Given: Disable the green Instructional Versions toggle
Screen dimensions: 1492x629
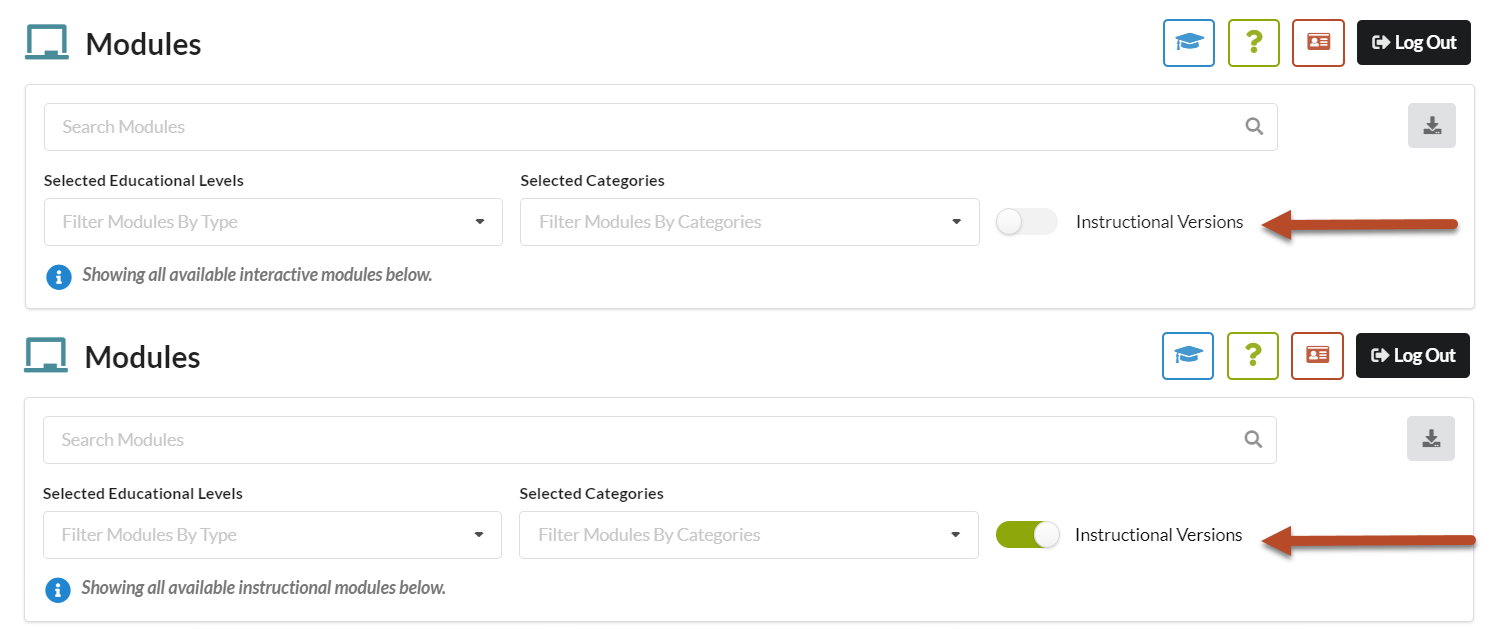Looking at the screenshot, I should [1027, 535].
